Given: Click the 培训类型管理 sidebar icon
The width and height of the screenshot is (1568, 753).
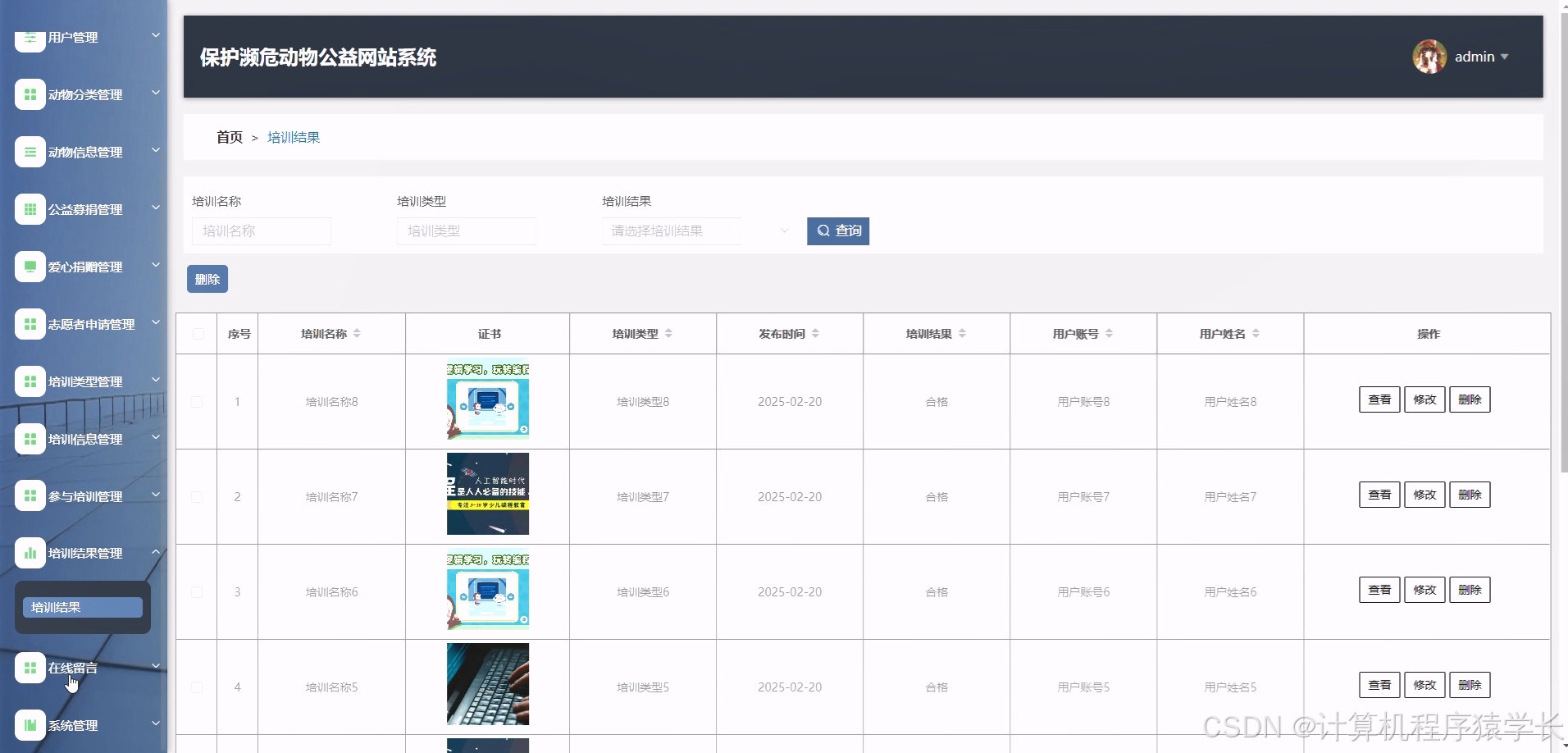Looking at the screenshot, I should pyautogui.click(x=30, y=381).
